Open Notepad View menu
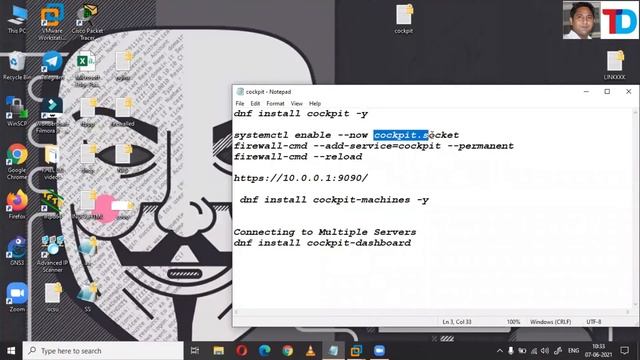640x360 pixels. (296, 104)
